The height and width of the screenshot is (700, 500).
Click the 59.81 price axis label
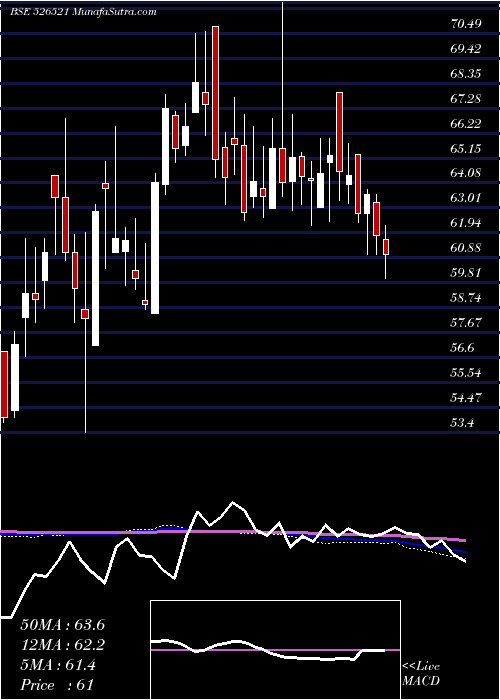point(466,273)
